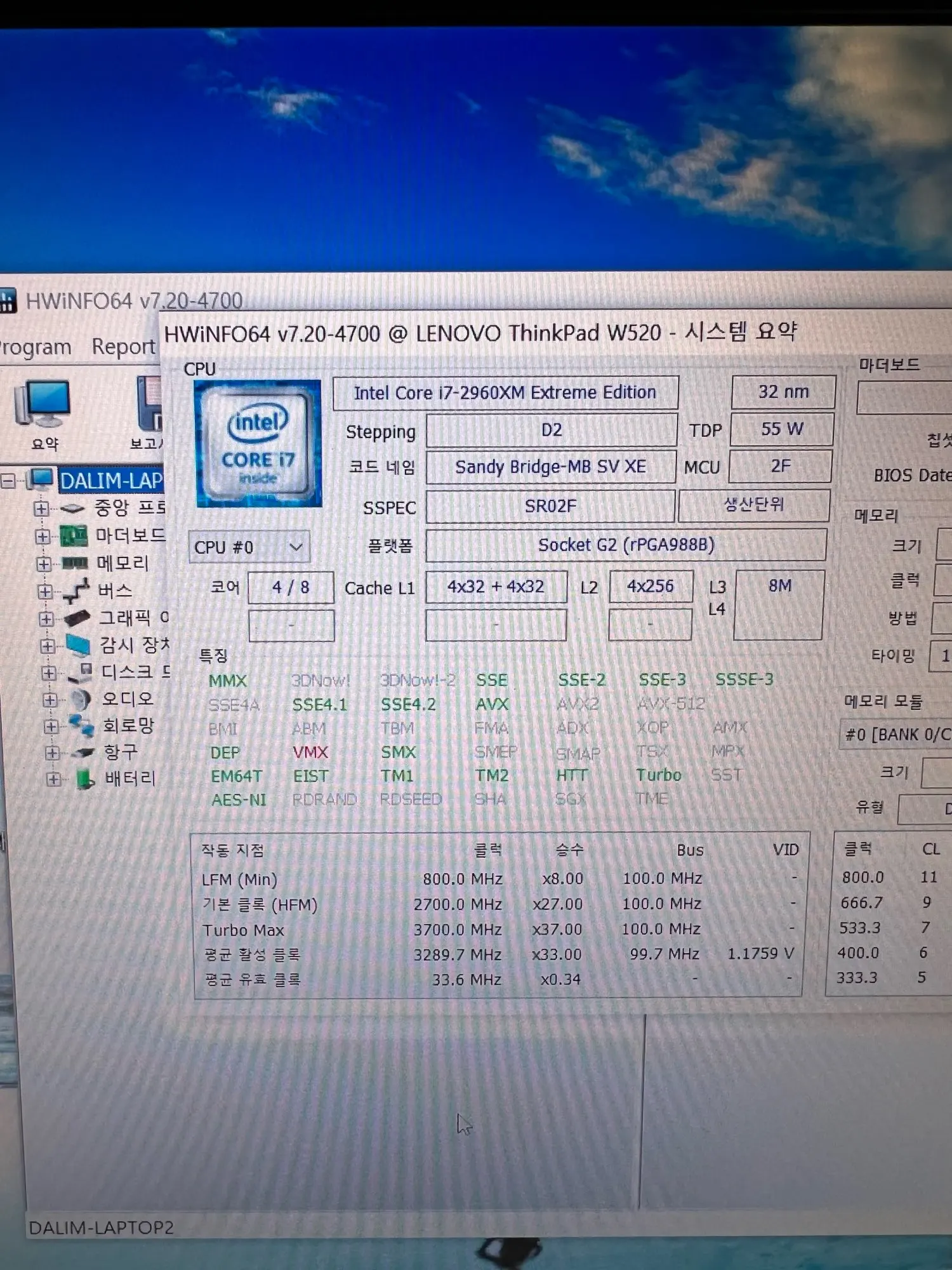
Task: Open the CPU #0 selector dropdown
Action: 249,547
